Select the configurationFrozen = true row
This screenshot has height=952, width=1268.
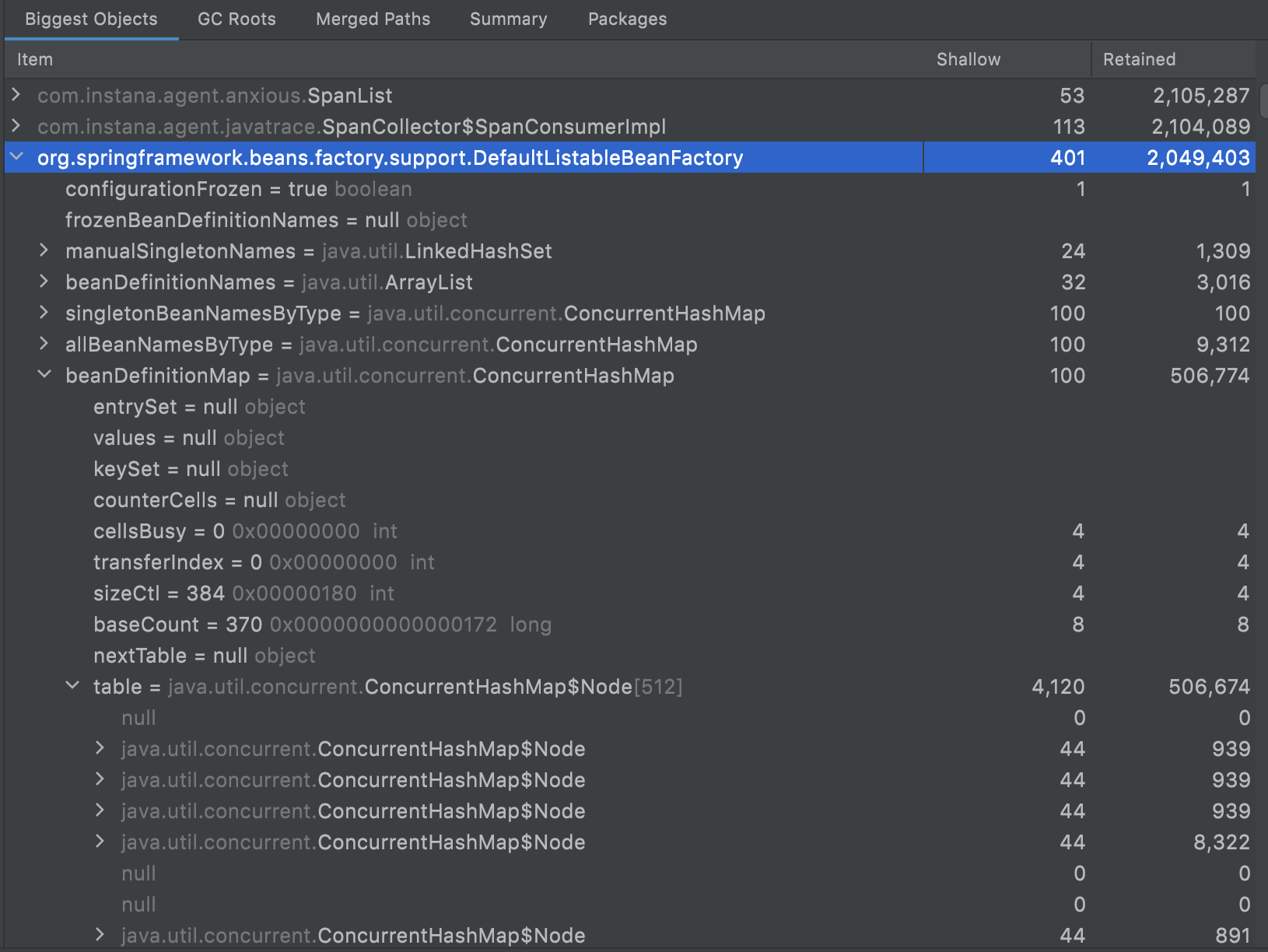[x=630, y=188]
